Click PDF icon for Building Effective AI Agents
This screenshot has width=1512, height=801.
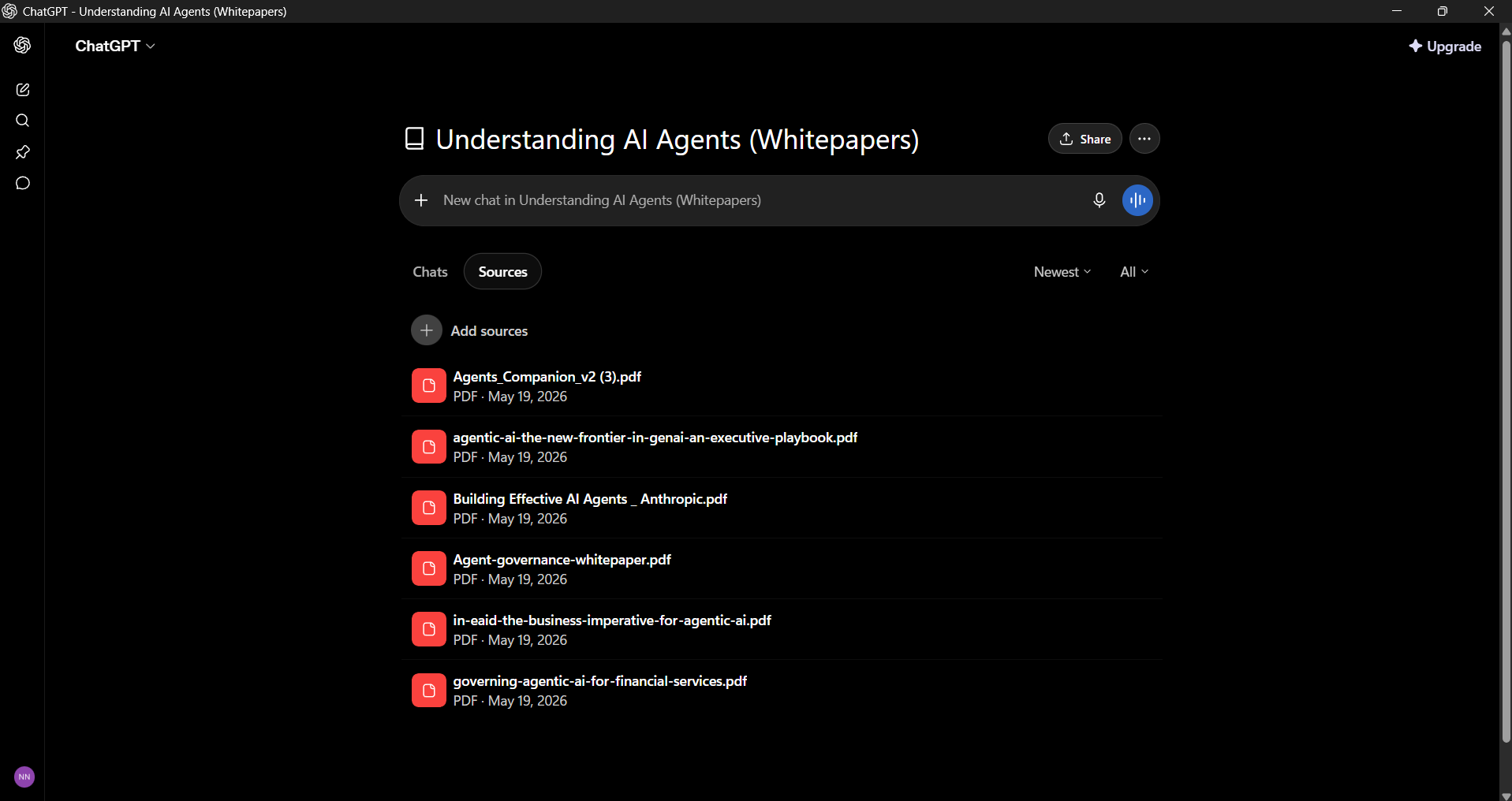tap(429, 508)
